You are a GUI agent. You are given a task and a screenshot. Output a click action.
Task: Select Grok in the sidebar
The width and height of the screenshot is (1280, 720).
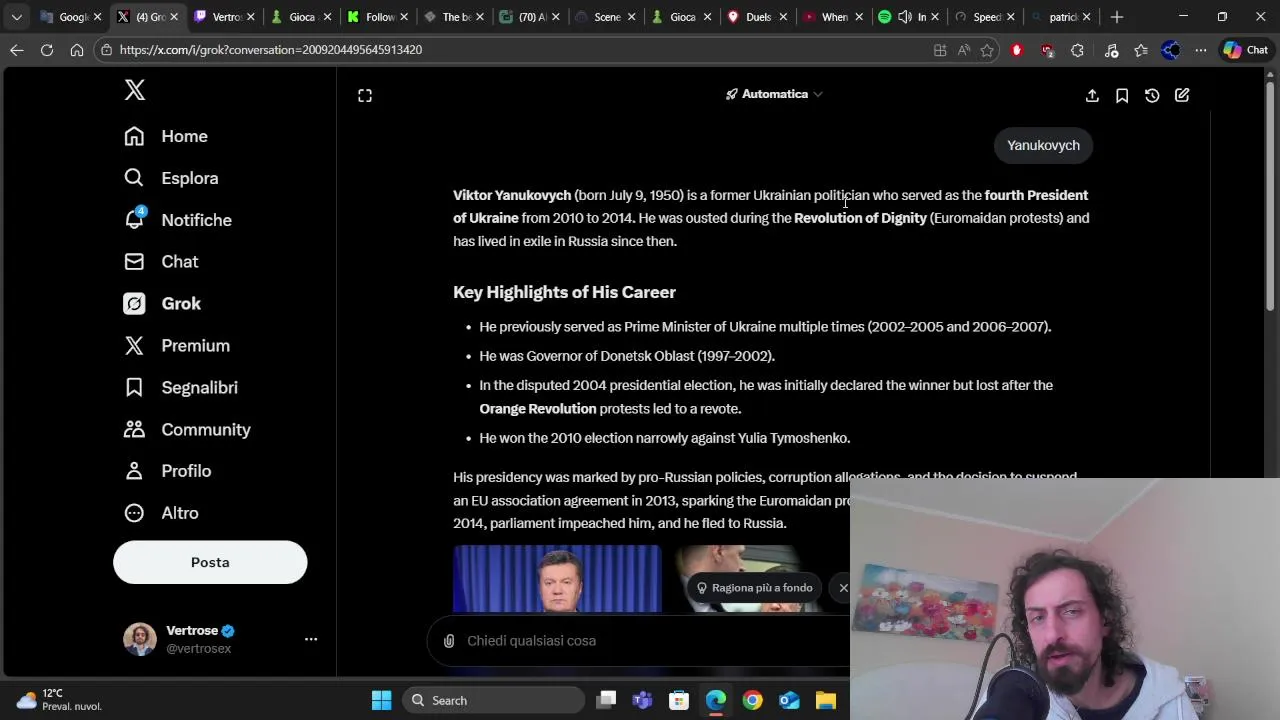click(x=162, y=303)
